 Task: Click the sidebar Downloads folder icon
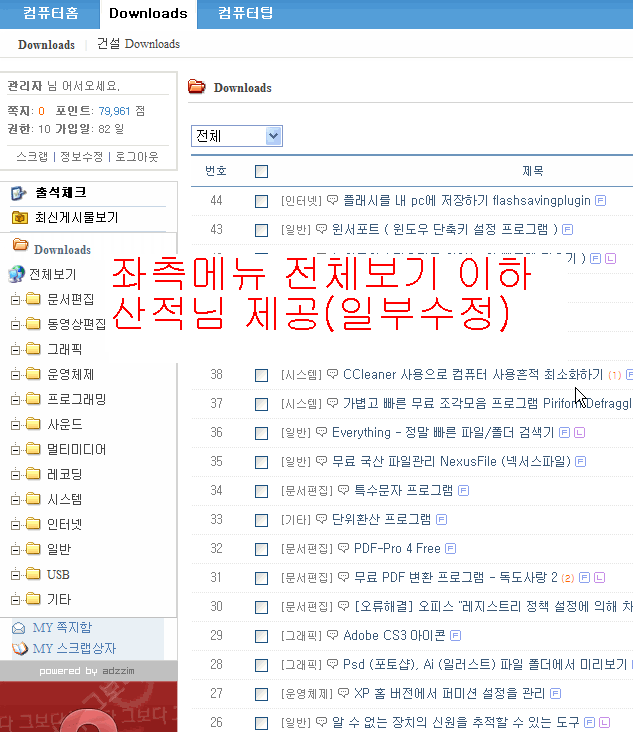tap(20, 244)
